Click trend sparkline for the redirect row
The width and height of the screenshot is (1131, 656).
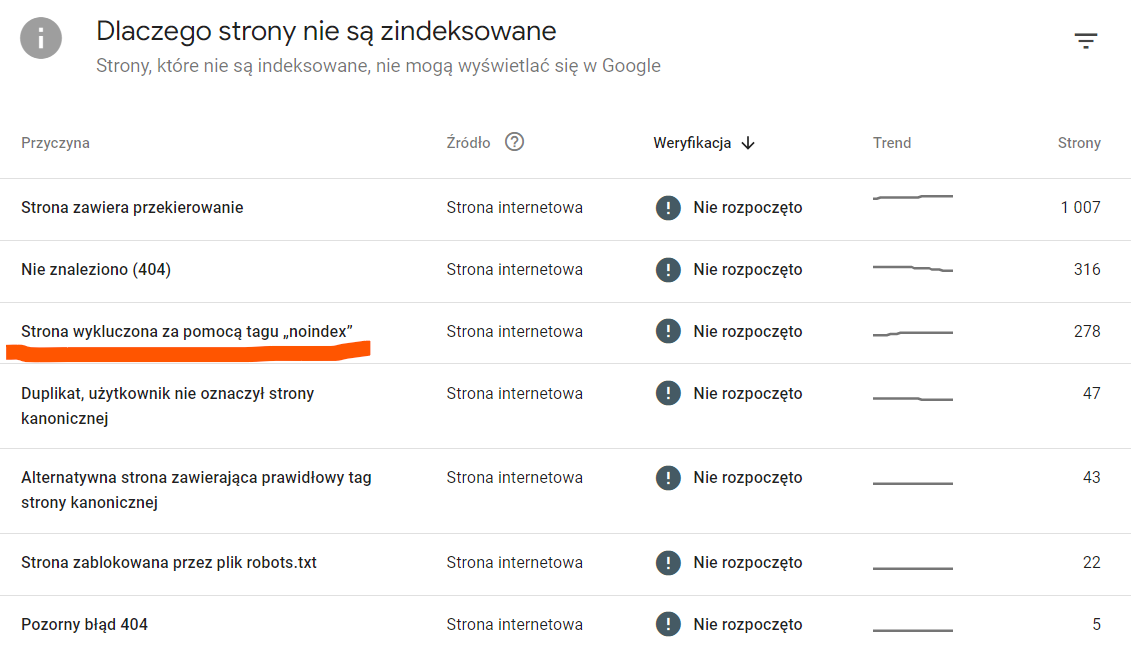coord(912,198)
